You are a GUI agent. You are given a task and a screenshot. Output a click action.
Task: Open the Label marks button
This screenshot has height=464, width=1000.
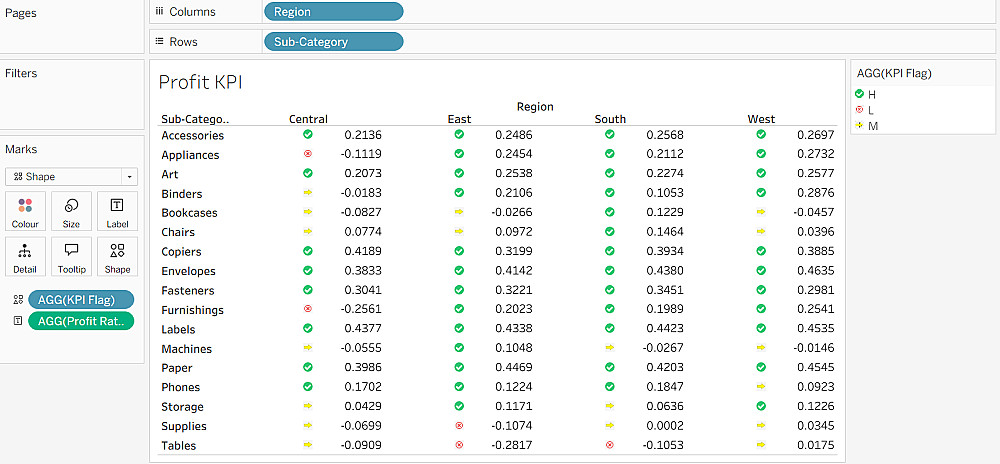point(117,211)
